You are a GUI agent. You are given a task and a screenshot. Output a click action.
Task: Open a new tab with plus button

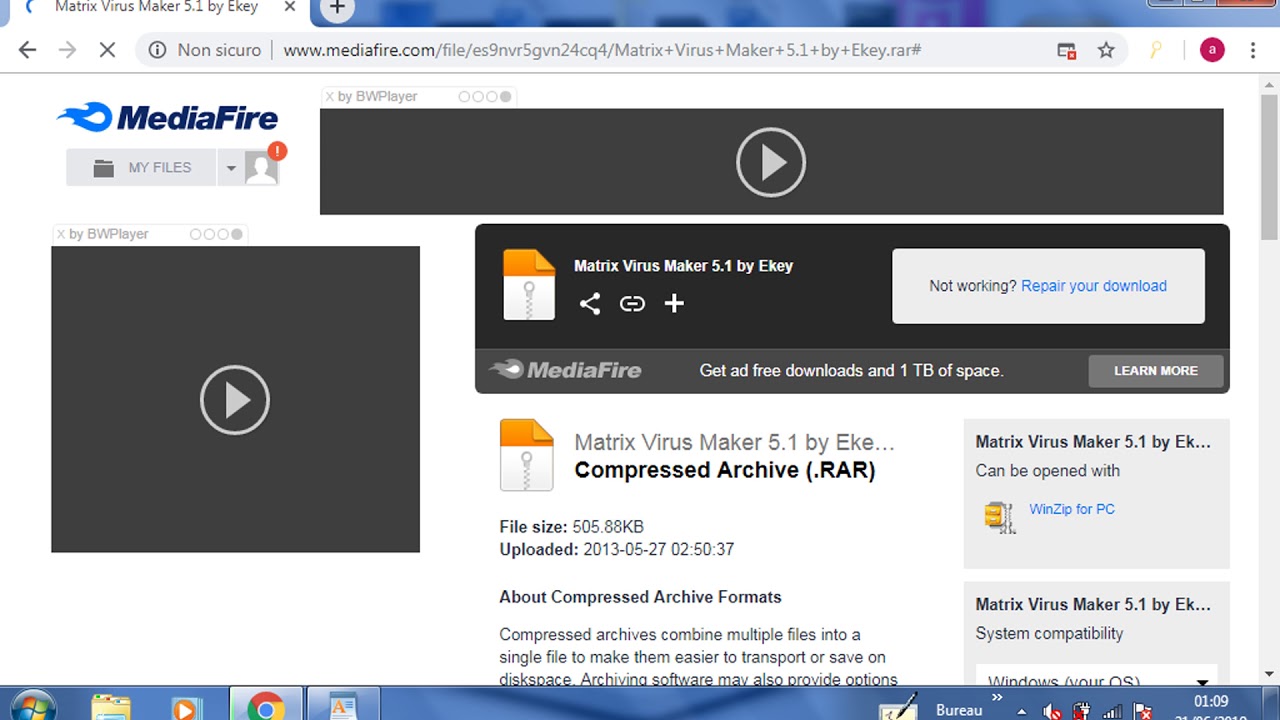(337, 8)
